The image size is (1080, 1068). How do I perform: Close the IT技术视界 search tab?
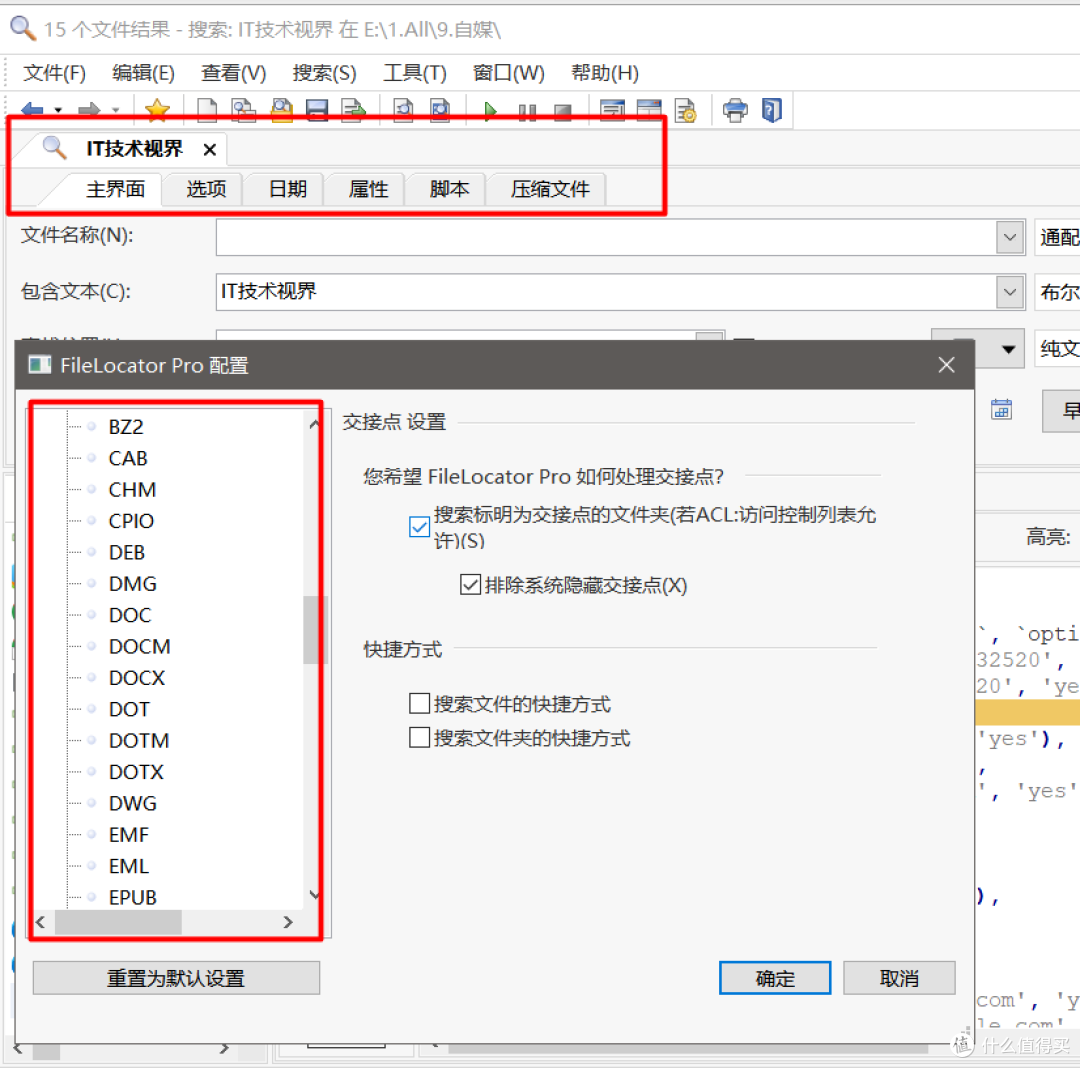click(x=210, y=149)
